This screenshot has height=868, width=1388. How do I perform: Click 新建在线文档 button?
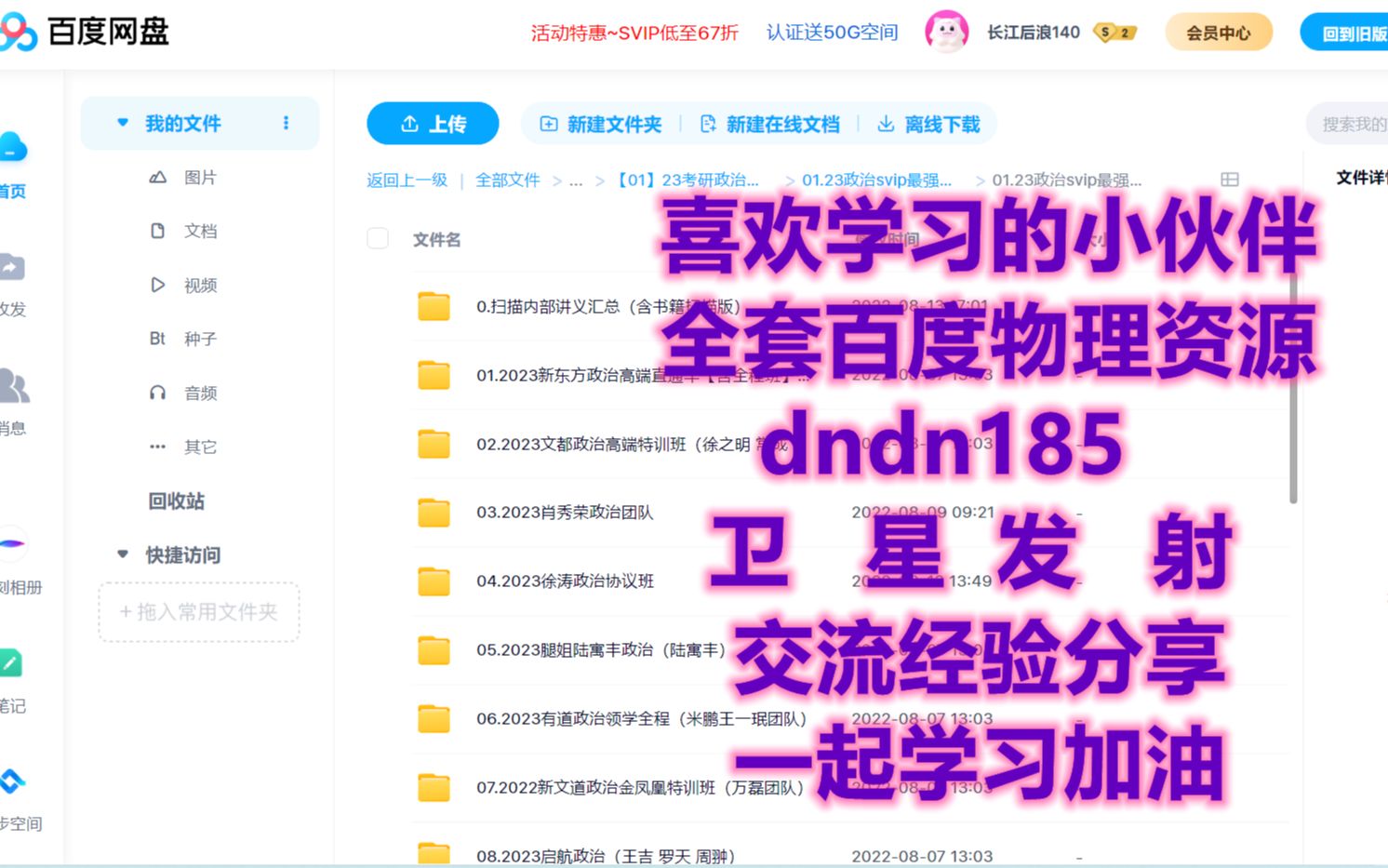769,124
